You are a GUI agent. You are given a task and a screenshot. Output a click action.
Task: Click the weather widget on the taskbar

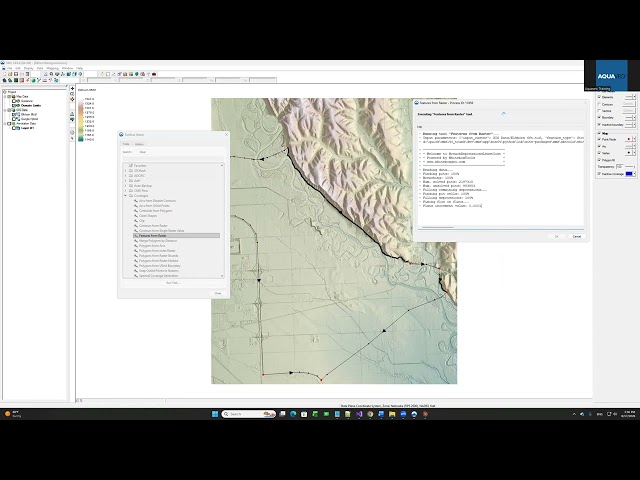pyautogui.click(x=12, y=414)
